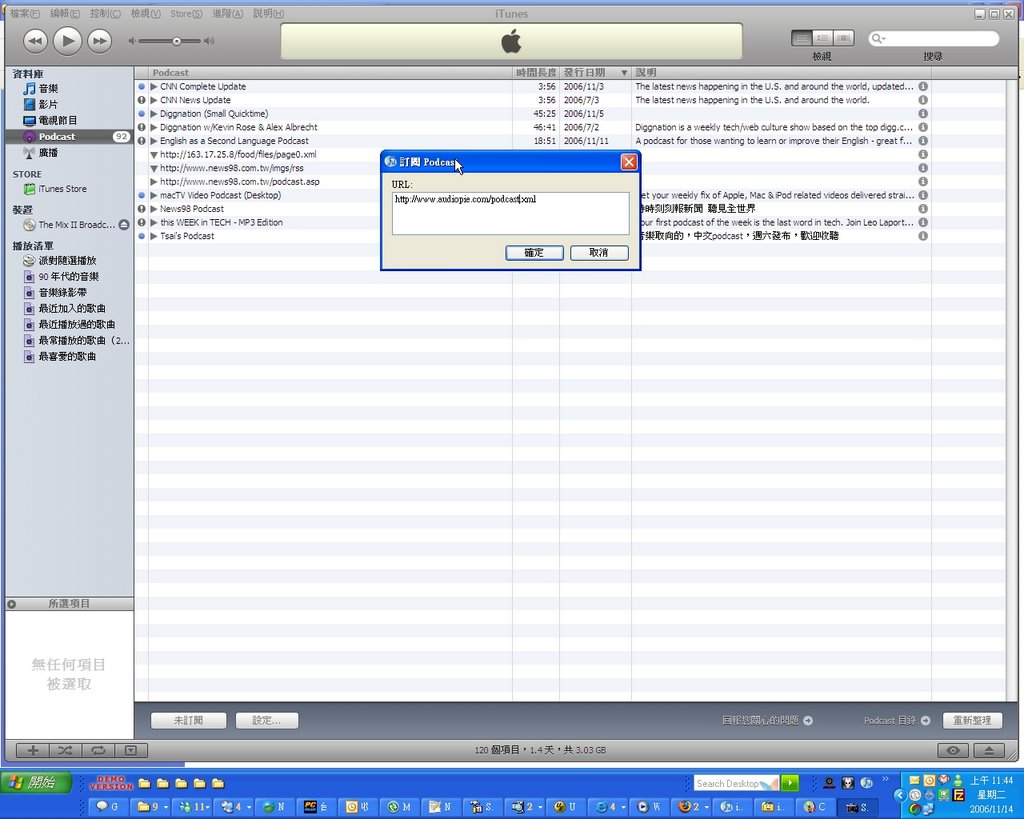Click the eject disc button
Screen dimensions: 1024x819
coord(989,750)
